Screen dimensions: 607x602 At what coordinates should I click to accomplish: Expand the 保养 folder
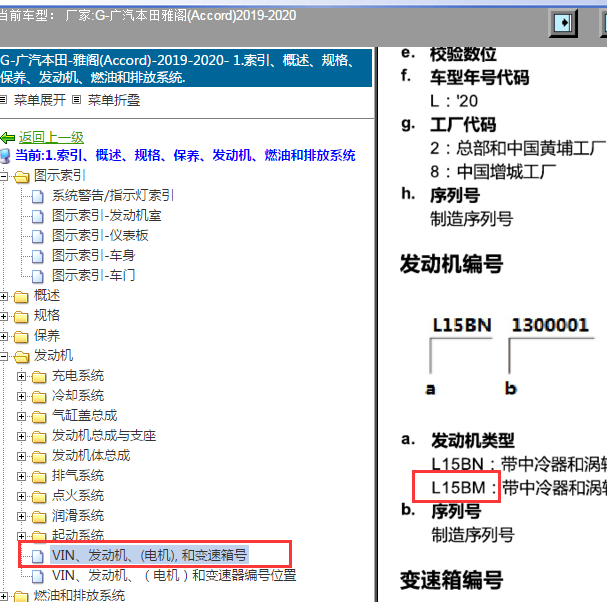pos(3,337)
